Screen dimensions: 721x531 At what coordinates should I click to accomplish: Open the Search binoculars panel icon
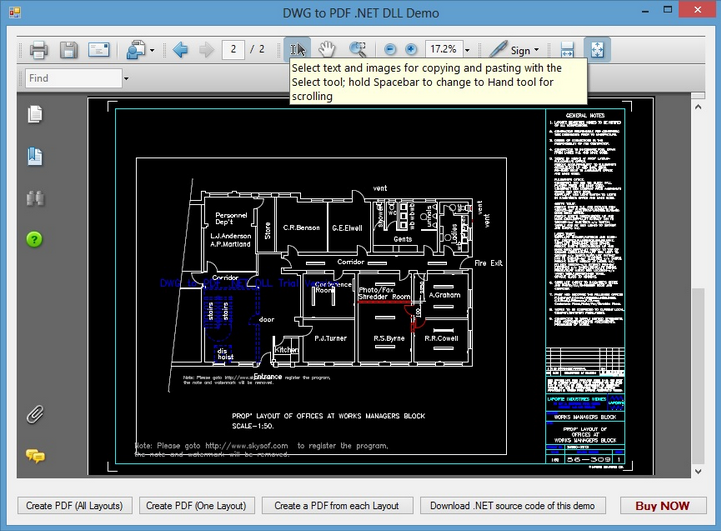(35, 198)
